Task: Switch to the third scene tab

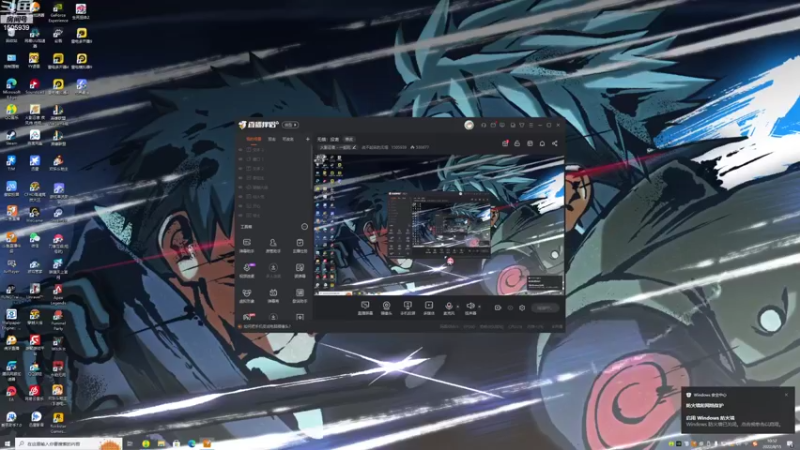Action: (288, 139)
